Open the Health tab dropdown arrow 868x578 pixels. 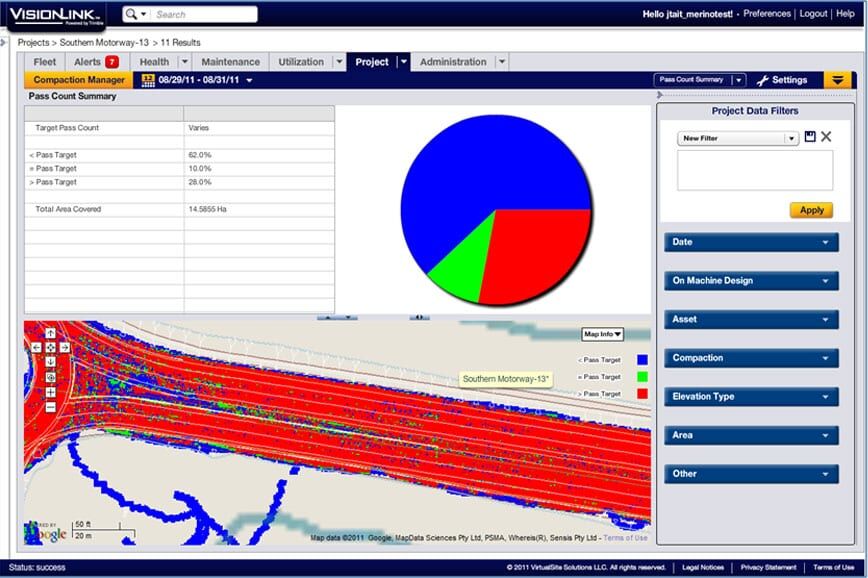point(185,62)
